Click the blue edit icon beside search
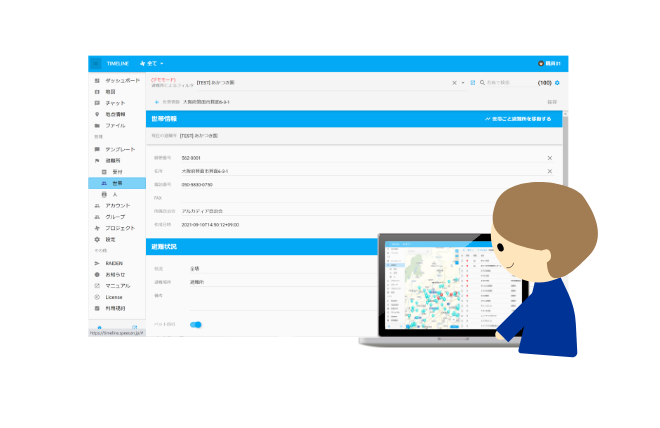Screen dimensions: 660x428 click(x=473, y=83)
